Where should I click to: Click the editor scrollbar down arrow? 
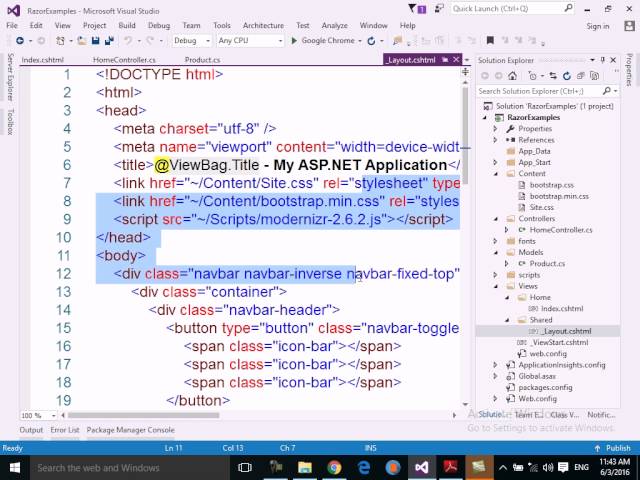click(465, 404)
